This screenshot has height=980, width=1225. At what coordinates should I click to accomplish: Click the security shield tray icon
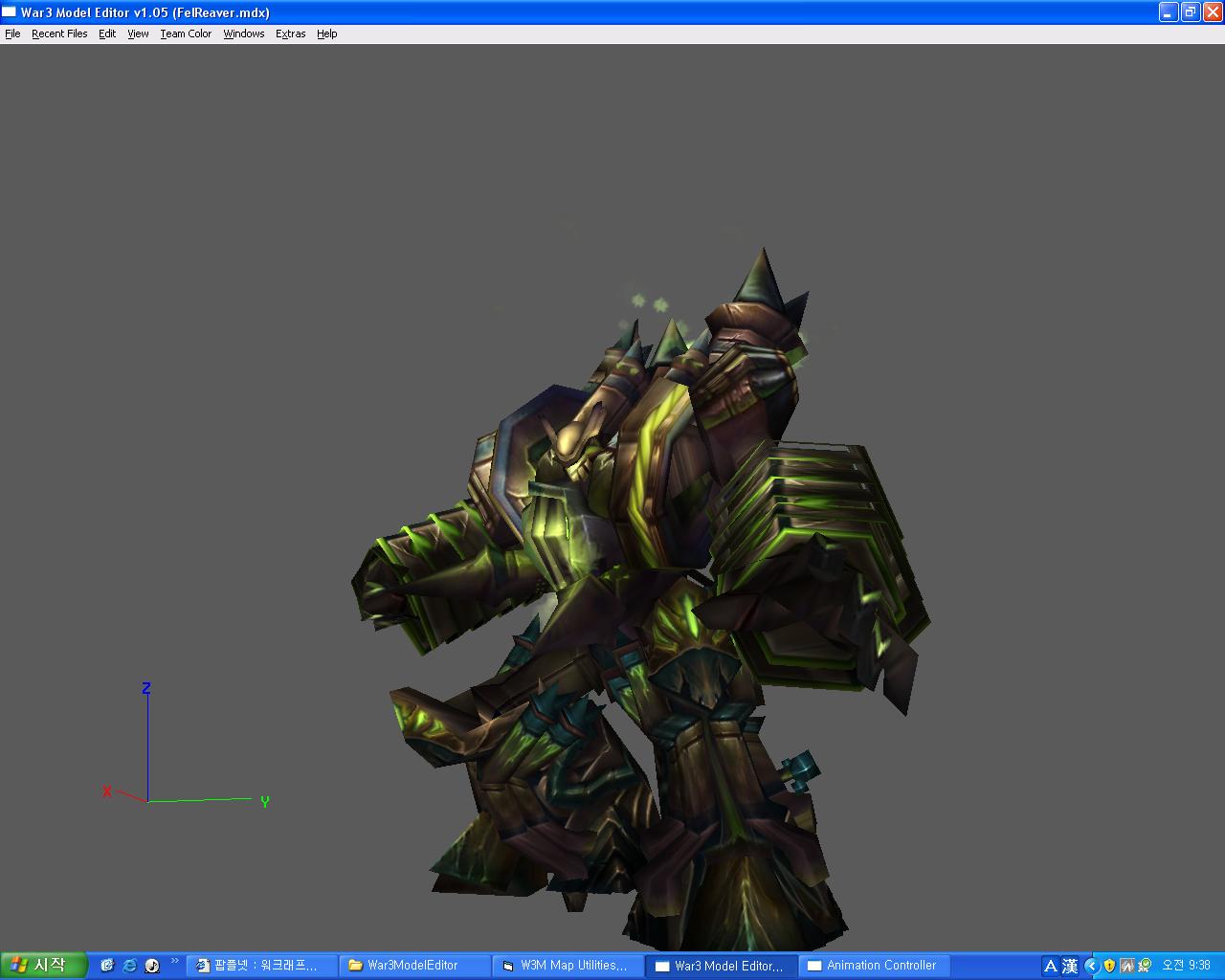coord(1109,966)
